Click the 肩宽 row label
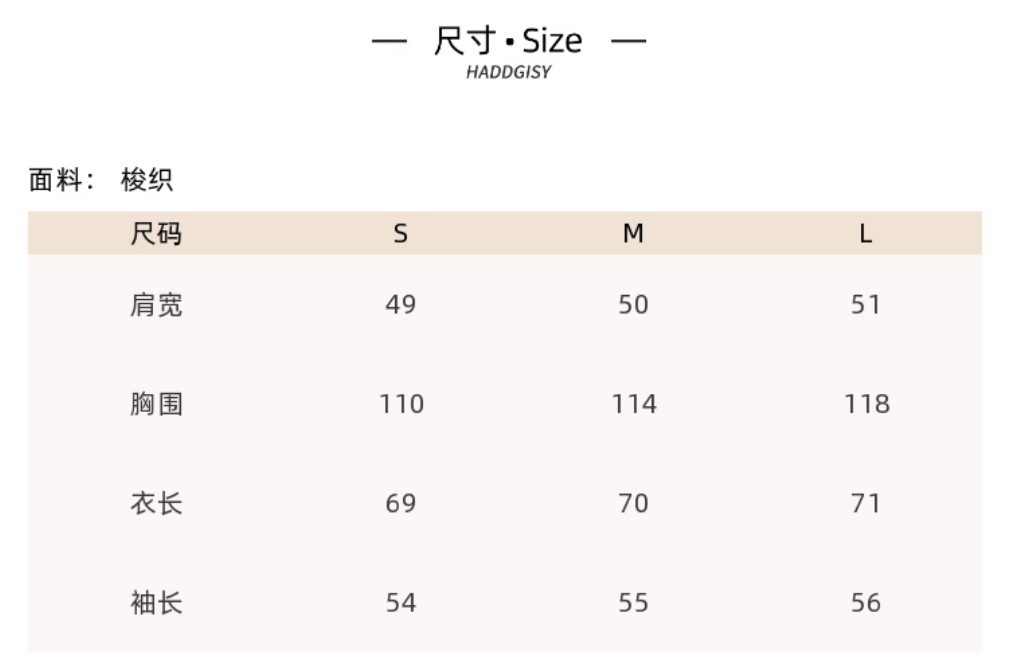 tap(156, 304)
